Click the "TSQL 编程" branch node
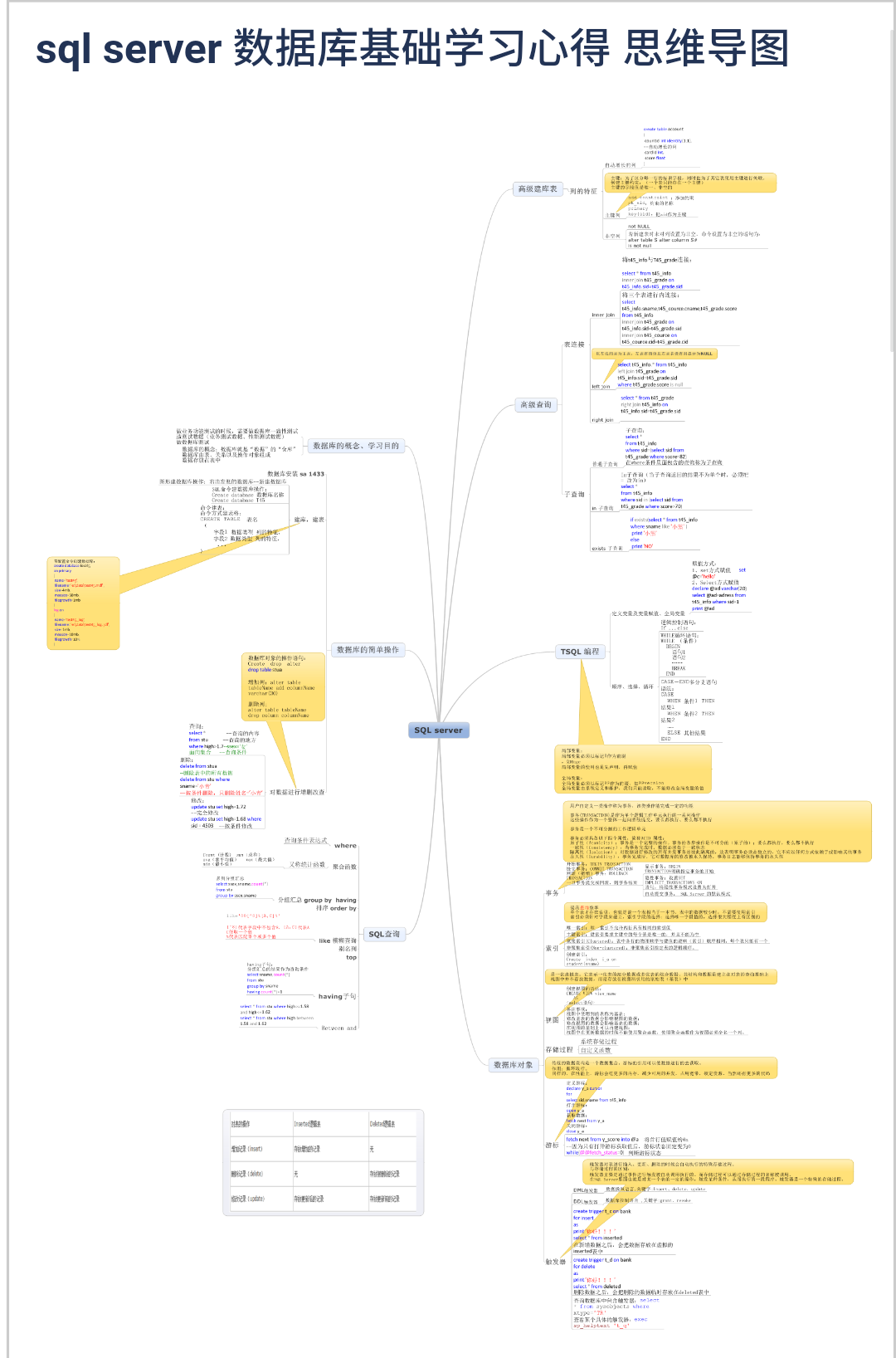 (580, 652)
